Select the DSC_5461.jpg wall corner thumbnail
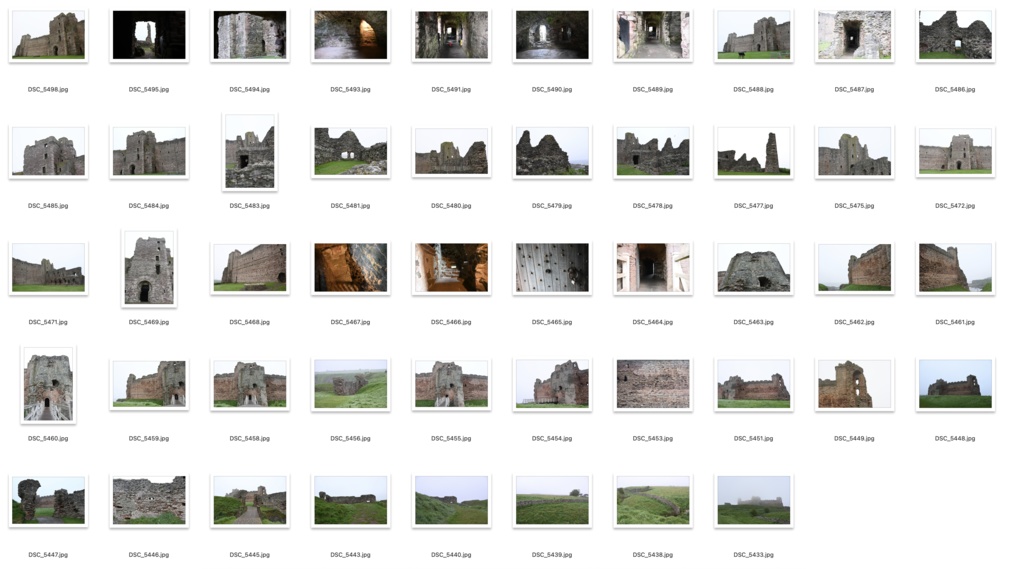 (955, 268)
